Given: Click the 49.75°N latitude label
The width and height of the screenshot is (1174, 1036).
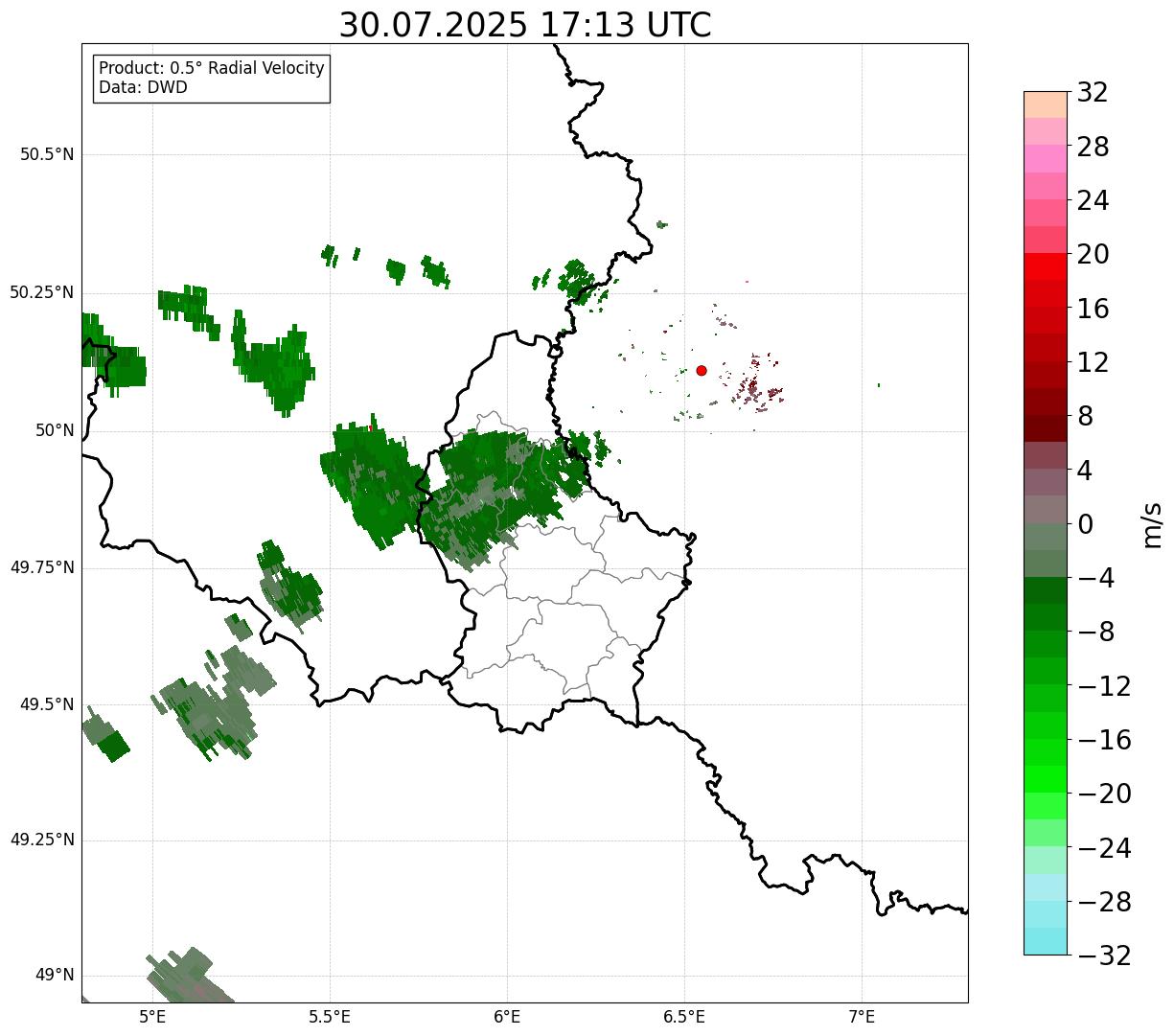Looking at the screenshot, I should (41, 567).
